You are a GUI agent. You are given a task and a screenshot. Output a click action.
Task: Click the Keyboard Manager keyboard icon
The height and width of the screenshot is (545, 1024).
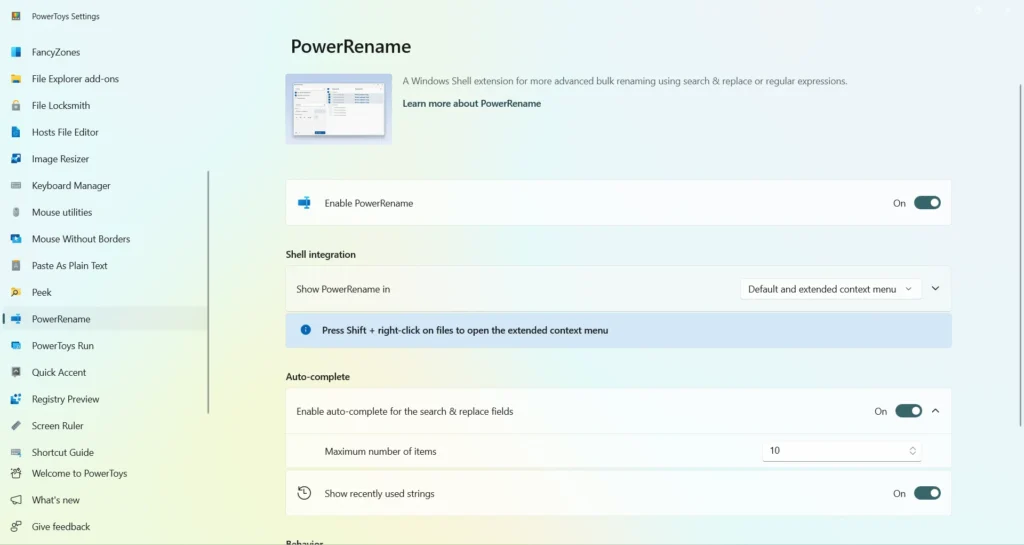(16, 185)
